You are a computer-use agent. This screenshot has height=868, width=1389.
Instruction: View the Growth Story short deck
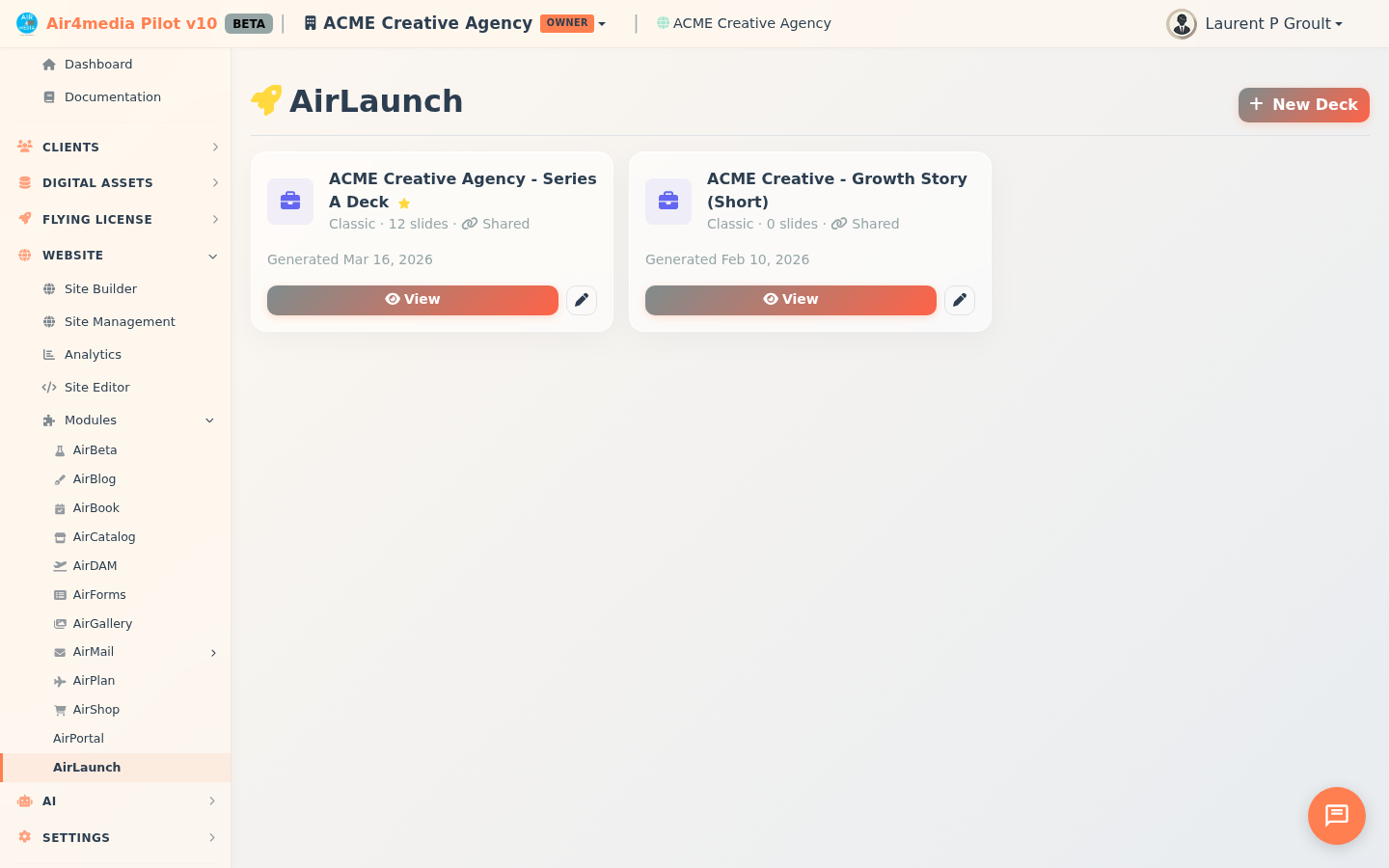tap(790, 300)
